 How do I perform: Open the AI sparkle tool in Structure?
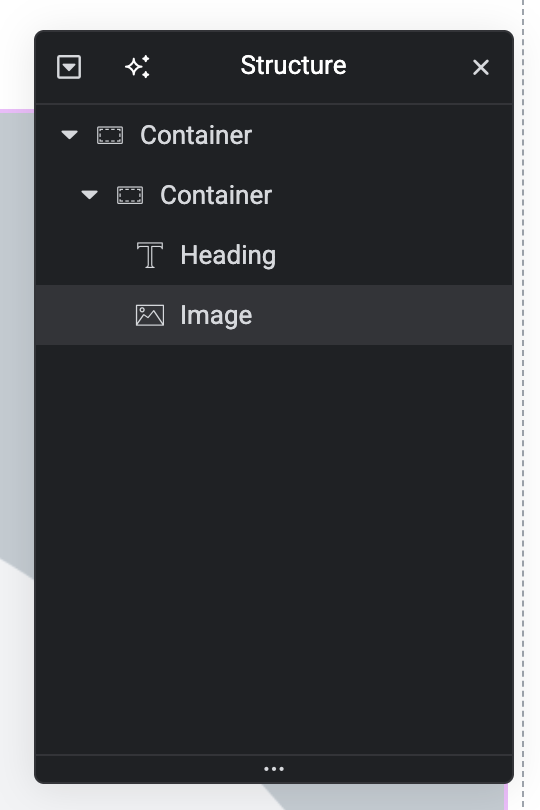click(137, 67)
